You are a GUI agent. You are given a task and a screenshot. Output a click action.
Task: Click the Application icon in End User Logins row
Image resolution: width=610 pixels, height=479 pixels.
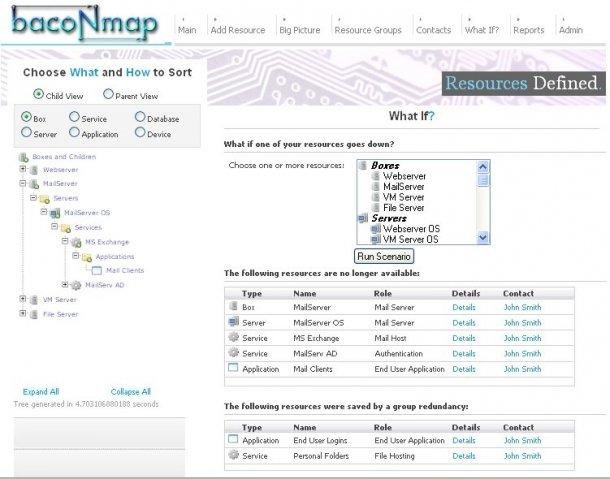click(233, 439)
